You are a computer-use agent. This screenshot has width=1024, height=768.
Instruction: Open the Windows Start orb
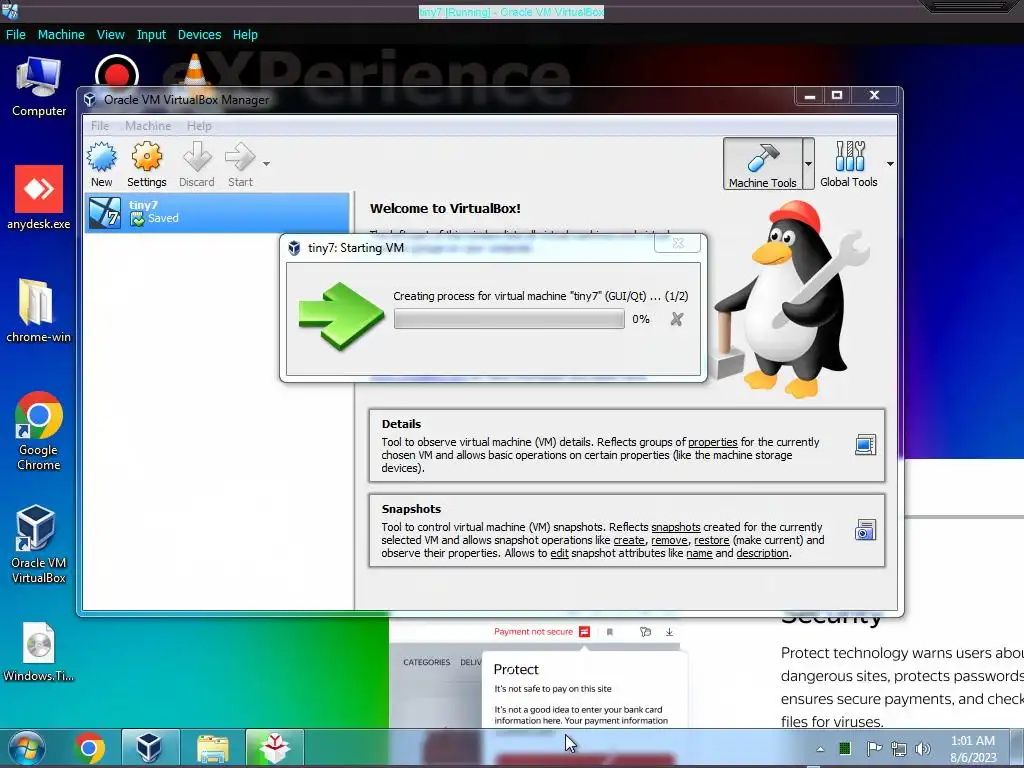pos(26,748)
